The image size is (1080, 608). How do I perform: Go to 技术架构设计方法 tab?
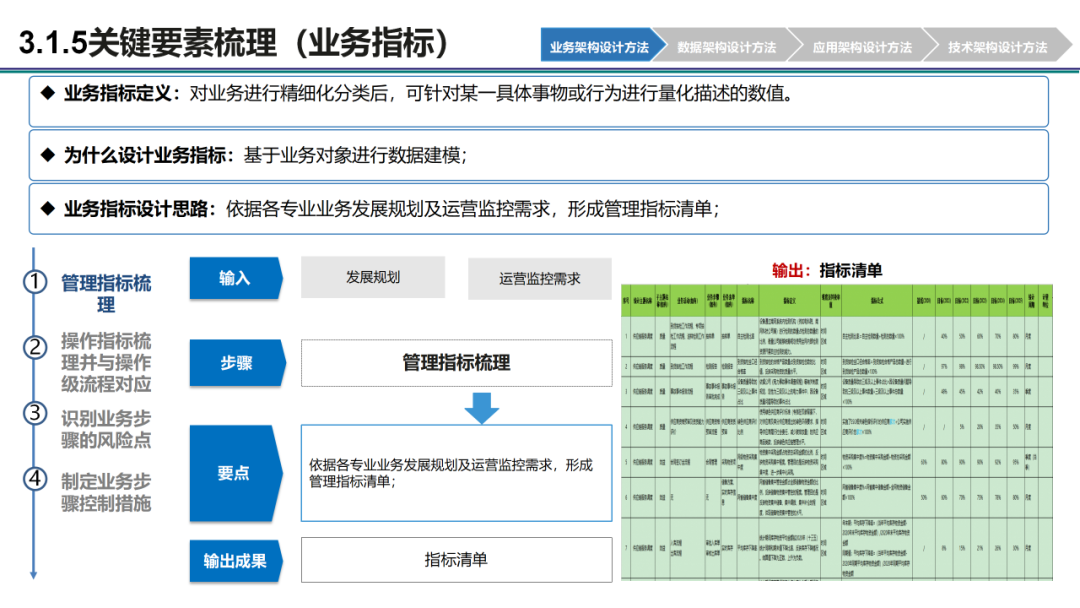coord(997,46)
